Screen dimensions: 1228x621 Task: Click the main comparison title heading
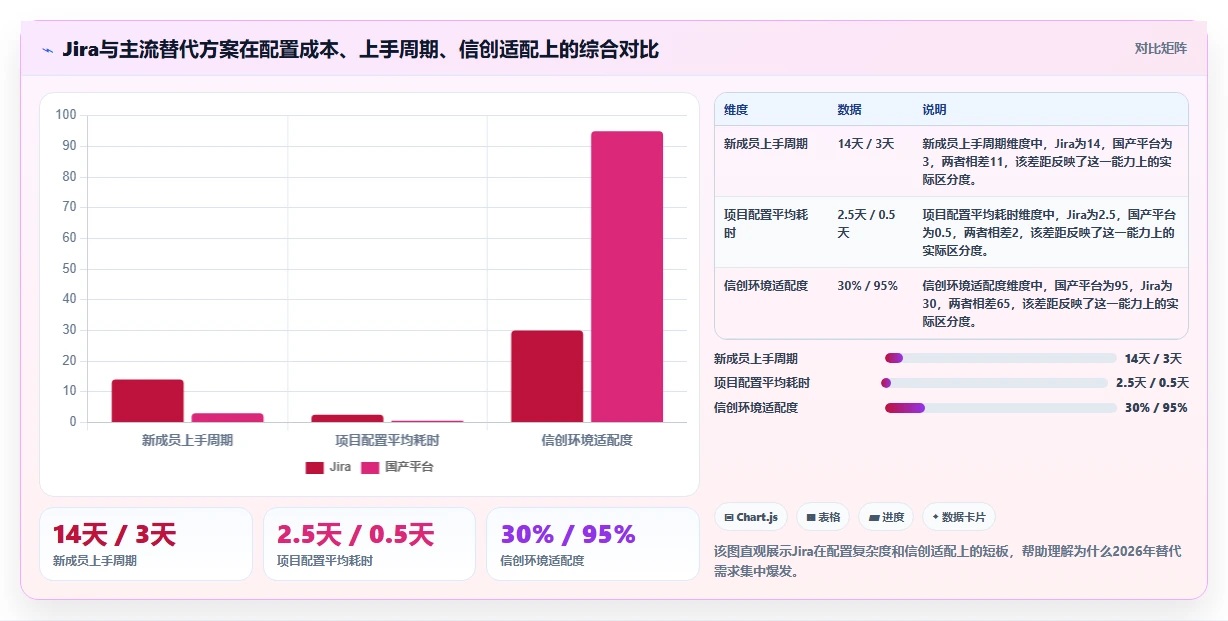(x=360, y=50)
